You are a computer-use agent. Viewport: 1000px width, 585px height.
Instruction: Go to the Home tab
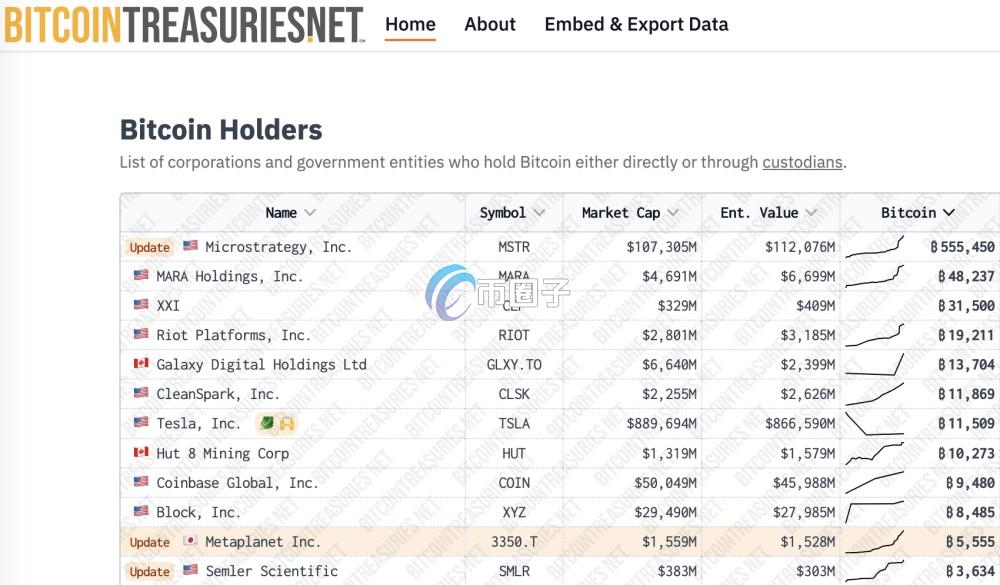[x=410, y=24]
